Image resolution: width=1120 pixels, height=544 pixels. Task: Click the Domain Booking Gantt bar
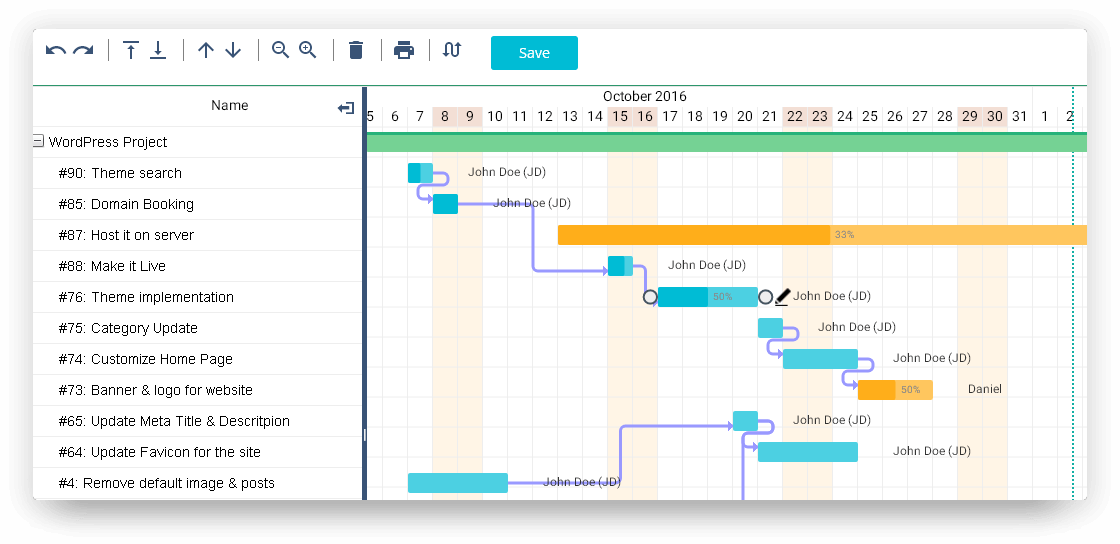click(x=445, y=203)
